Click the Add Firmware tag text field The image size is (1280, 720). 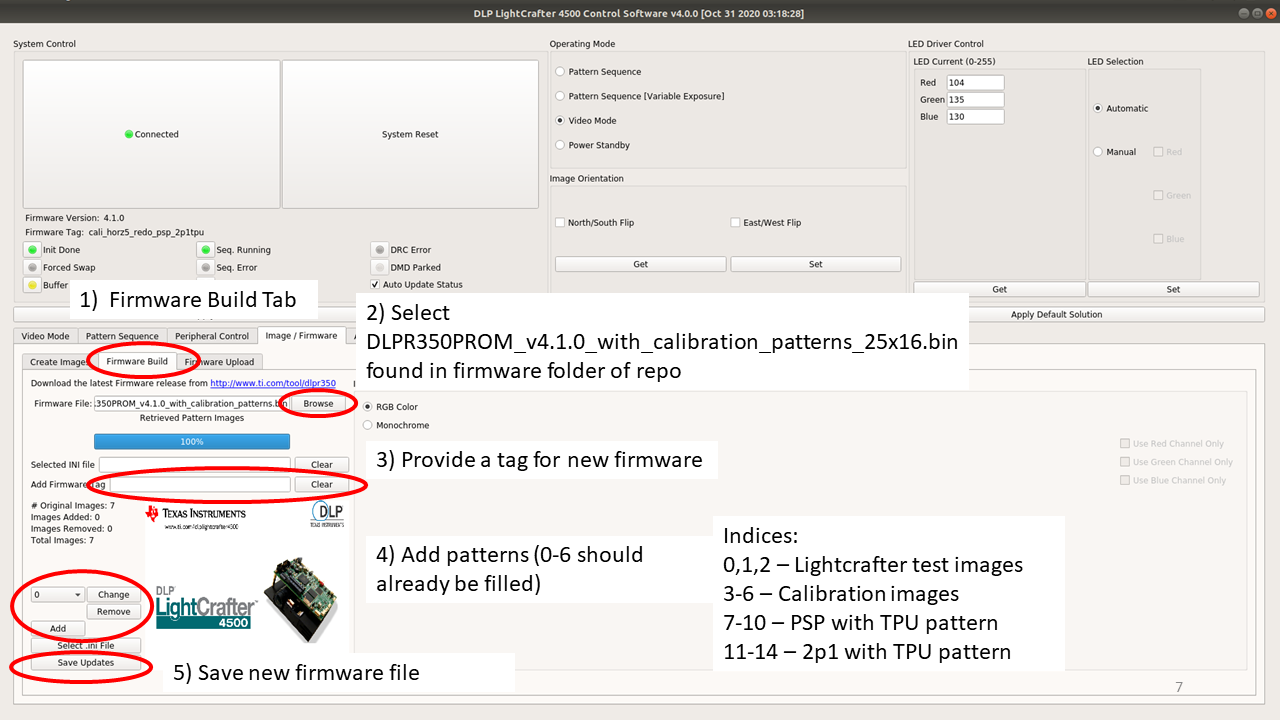tap(200, 484)
